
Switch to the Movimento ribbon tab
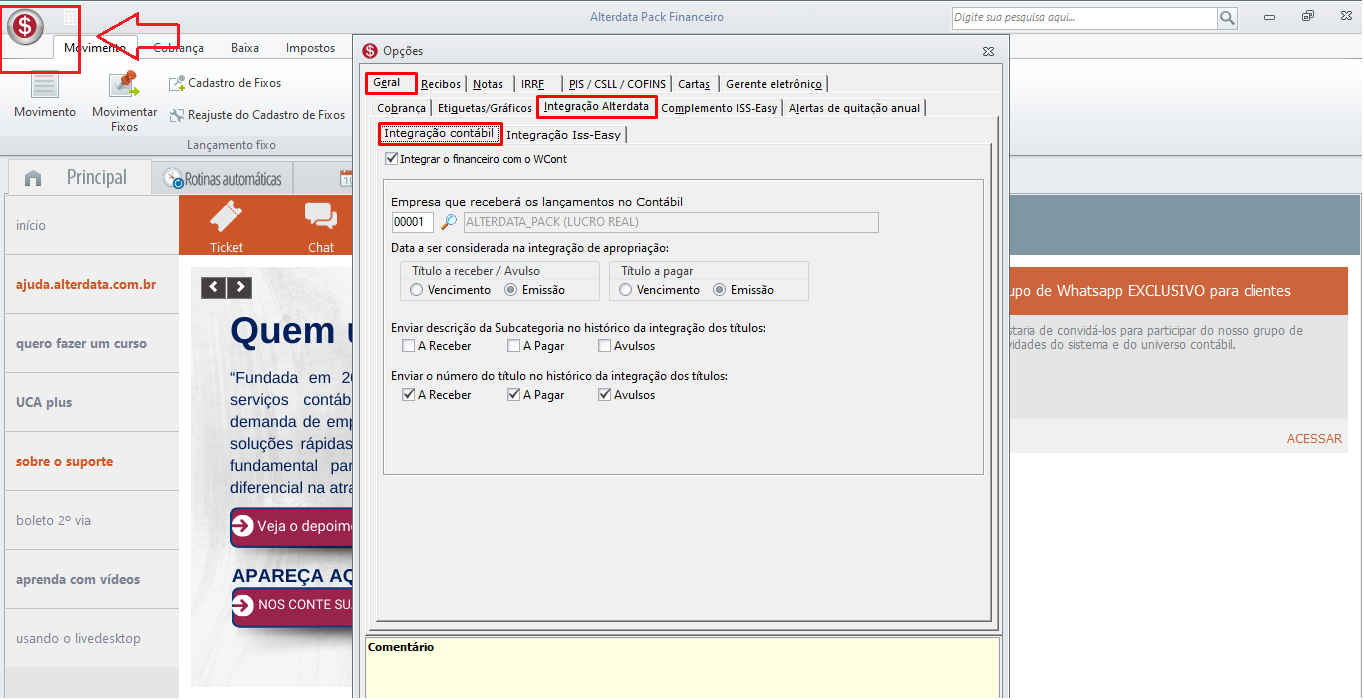pos(95,48)
